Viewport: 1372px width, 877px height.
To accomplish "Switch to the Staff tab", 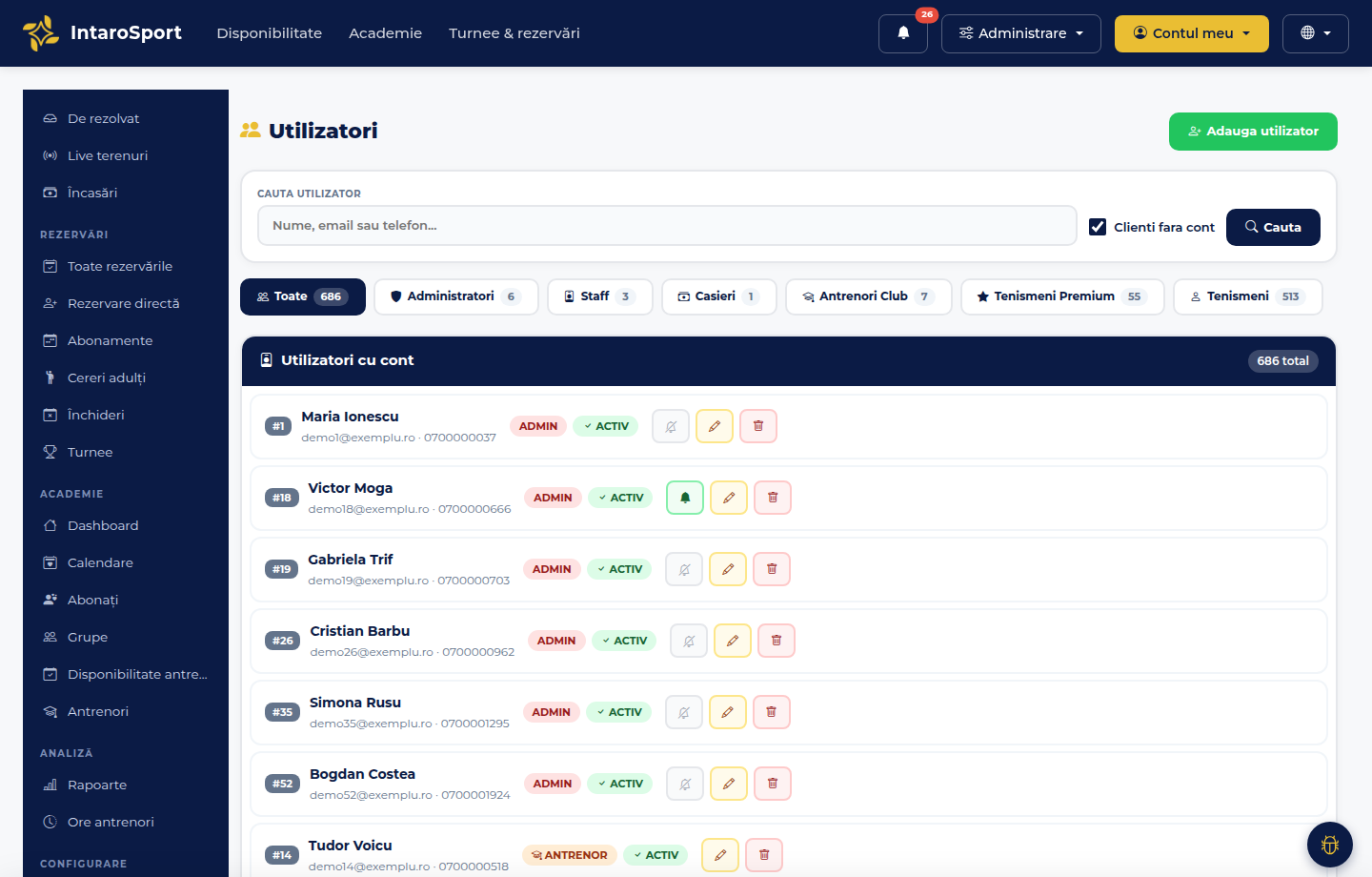I will click(x=600, y=296).
